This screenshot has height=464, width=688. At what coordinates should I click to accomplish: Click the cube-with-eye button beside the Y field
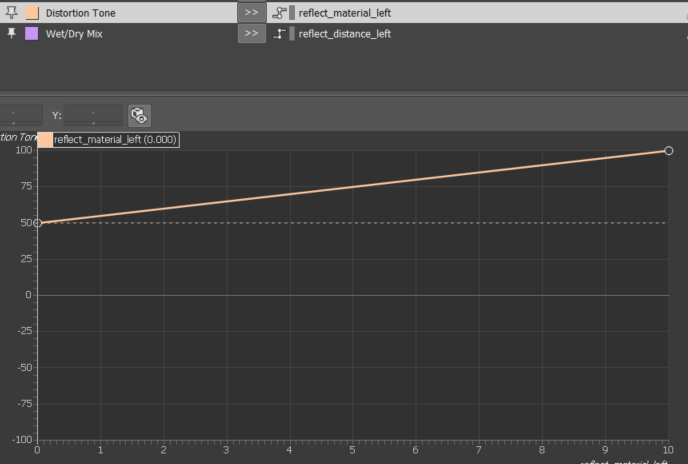140,115
